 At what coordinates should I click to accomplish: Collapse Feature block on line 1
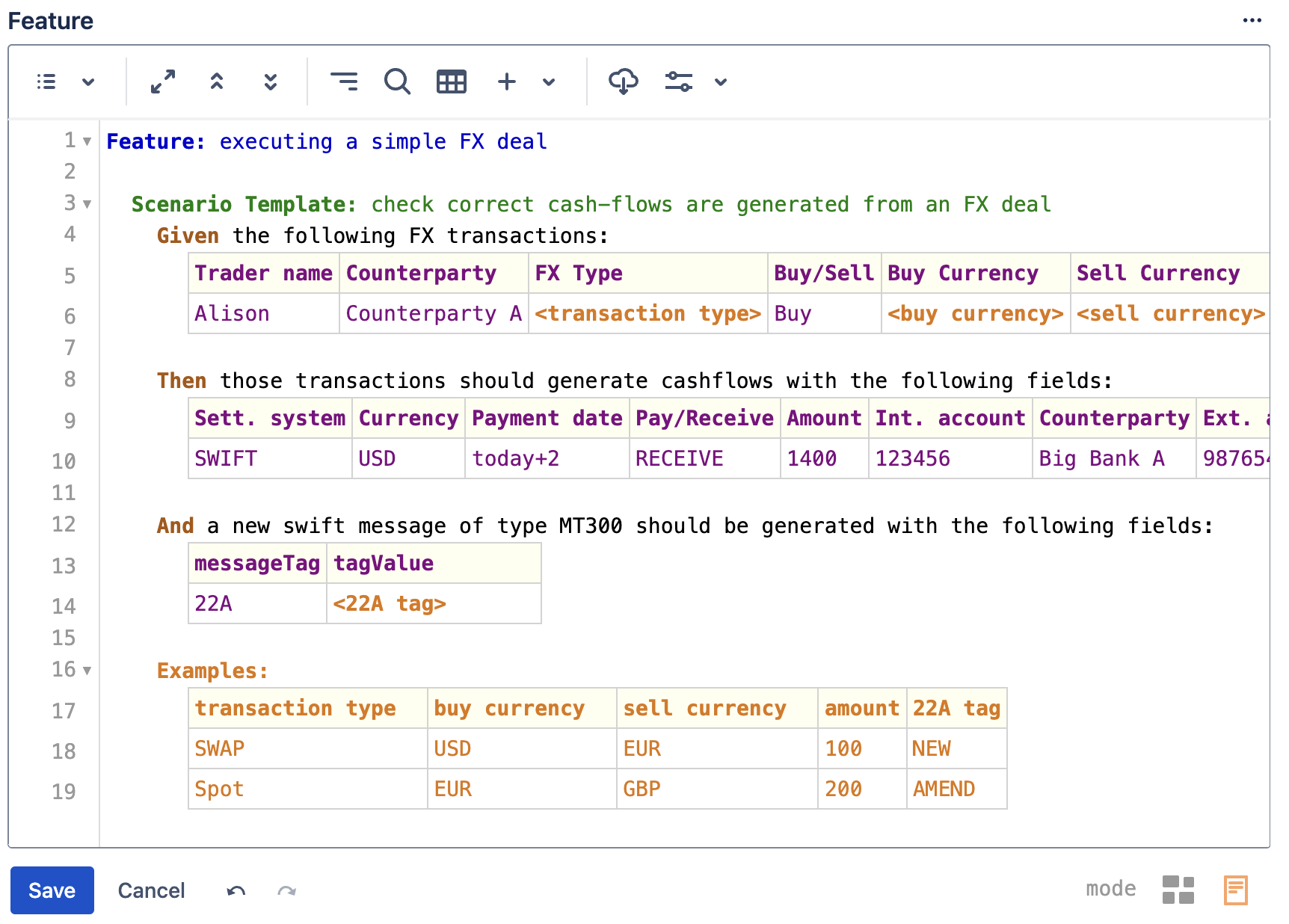[87, 141]
